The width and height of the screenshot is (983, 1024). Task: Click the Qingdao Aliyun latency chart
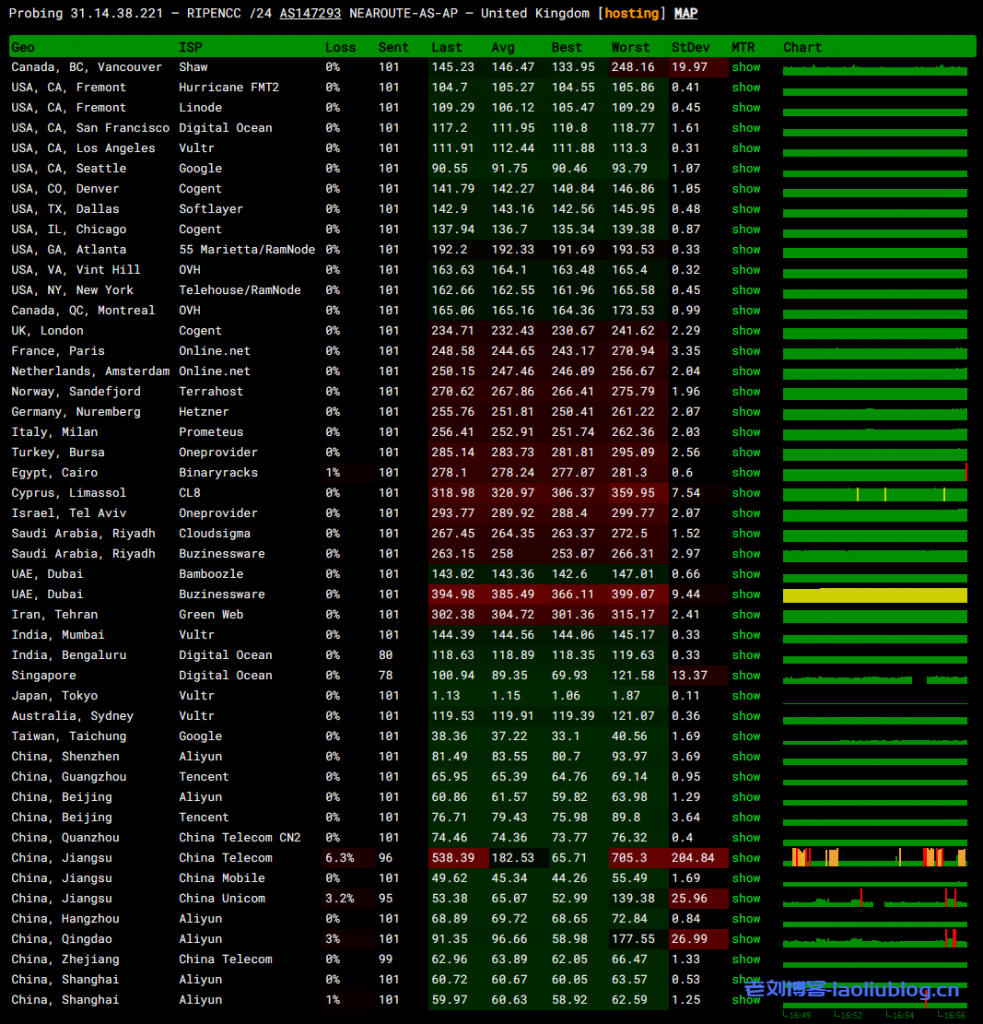tap(874, 939)
